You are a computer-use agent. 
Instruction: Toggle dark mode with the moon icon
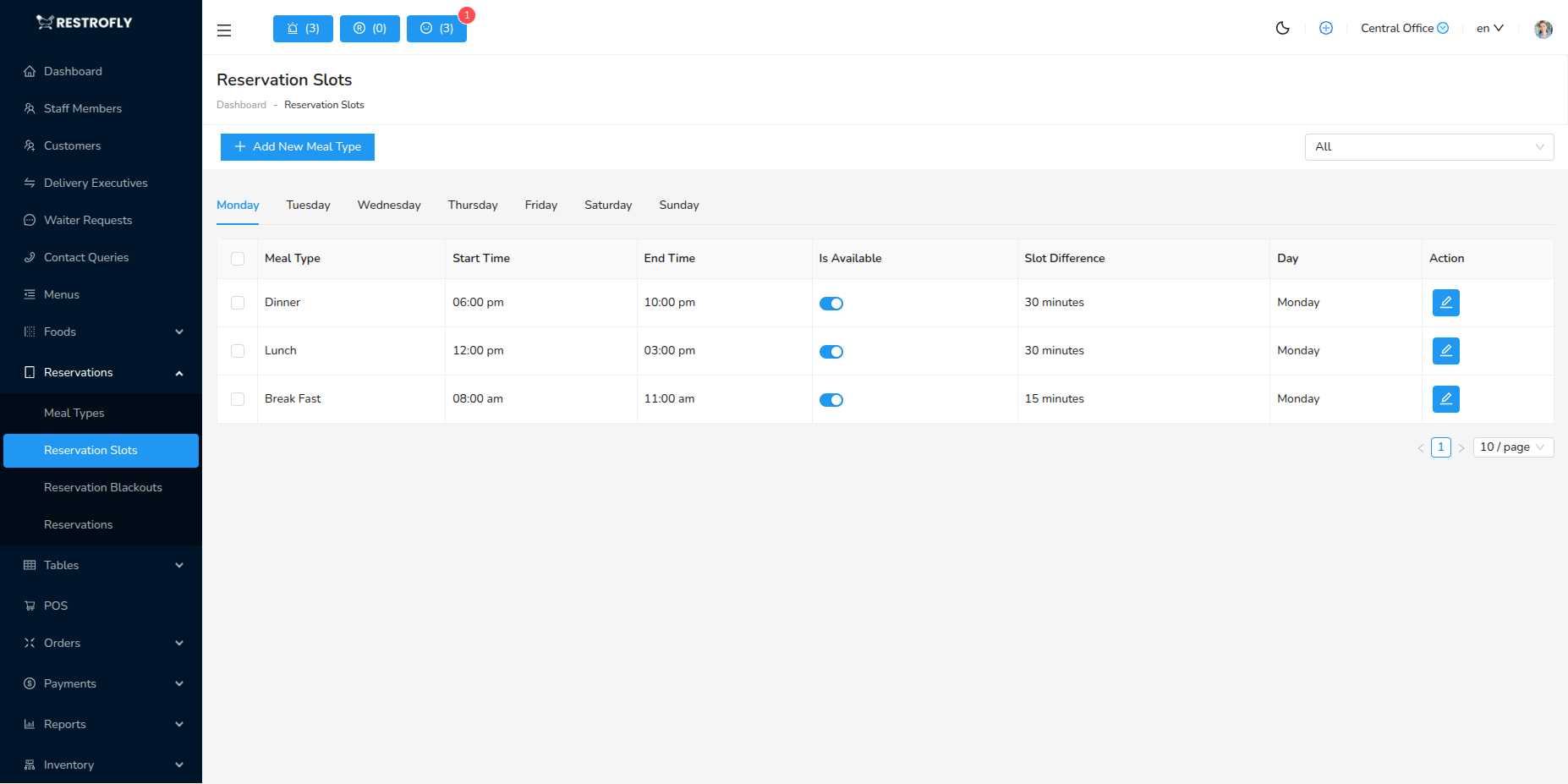click(1282, 28)
